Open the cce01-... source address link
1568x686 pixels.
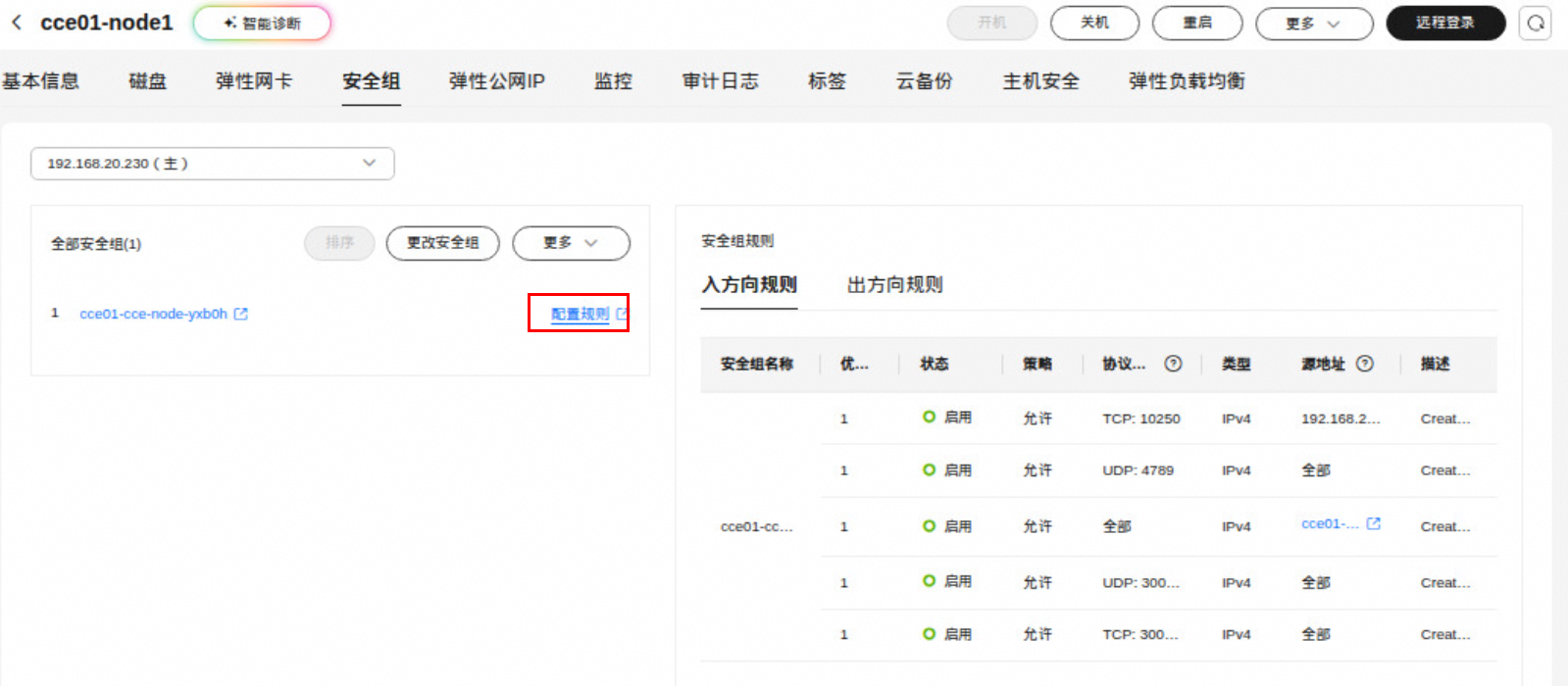1330,524
